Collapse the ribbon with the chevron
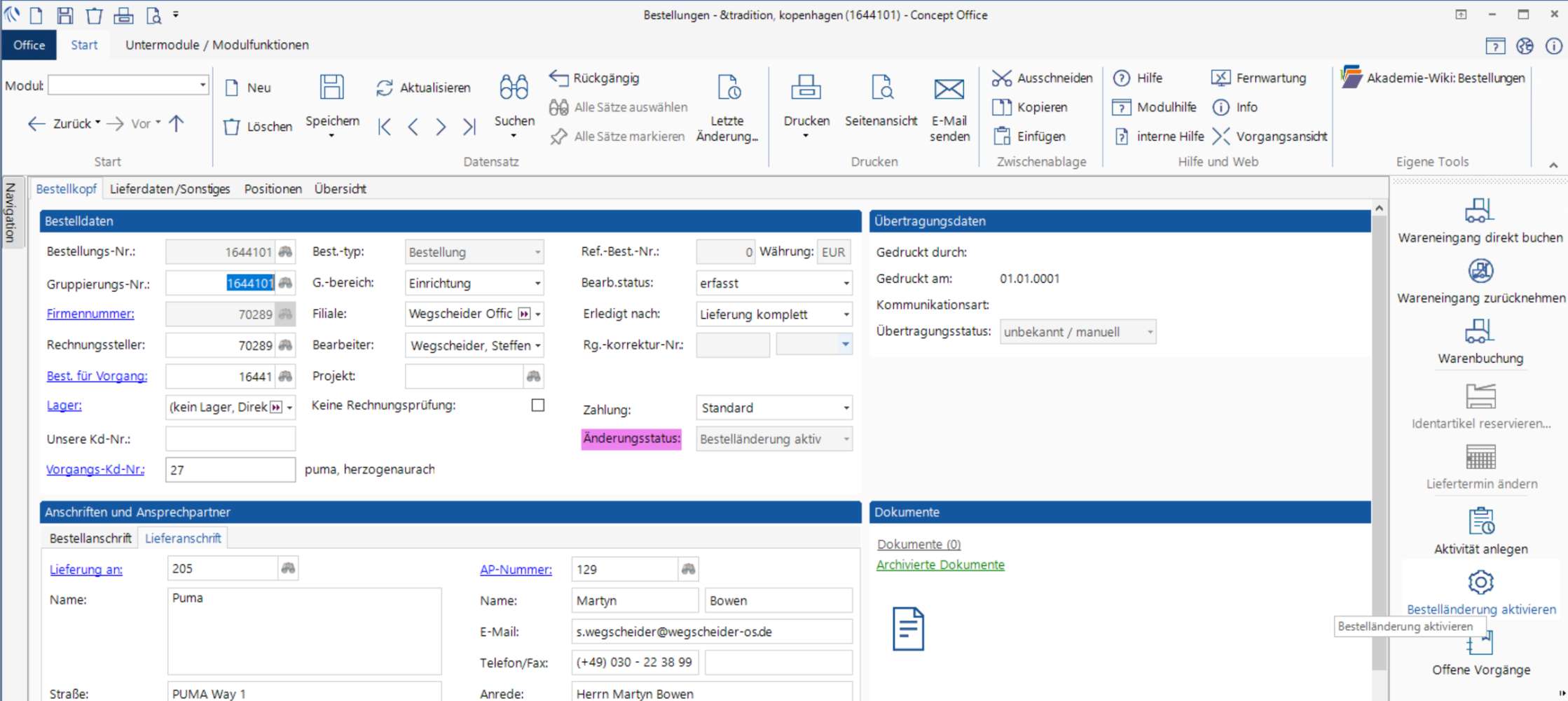Image resolution: width=1568 pixels, height=701 pixels. [x=1553, y=165]
